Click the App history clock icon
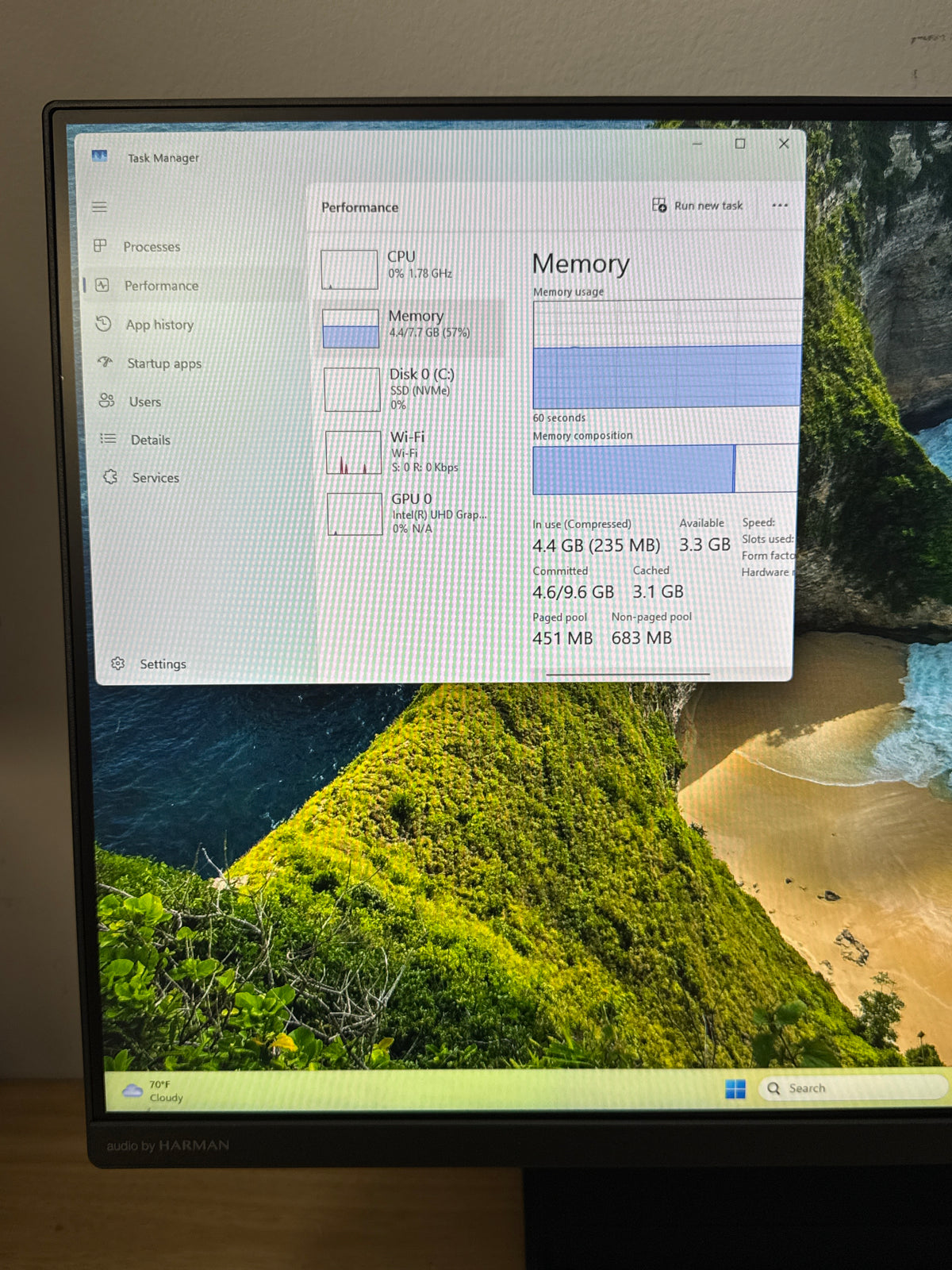 pyautogui.click(x=104, y=324)
